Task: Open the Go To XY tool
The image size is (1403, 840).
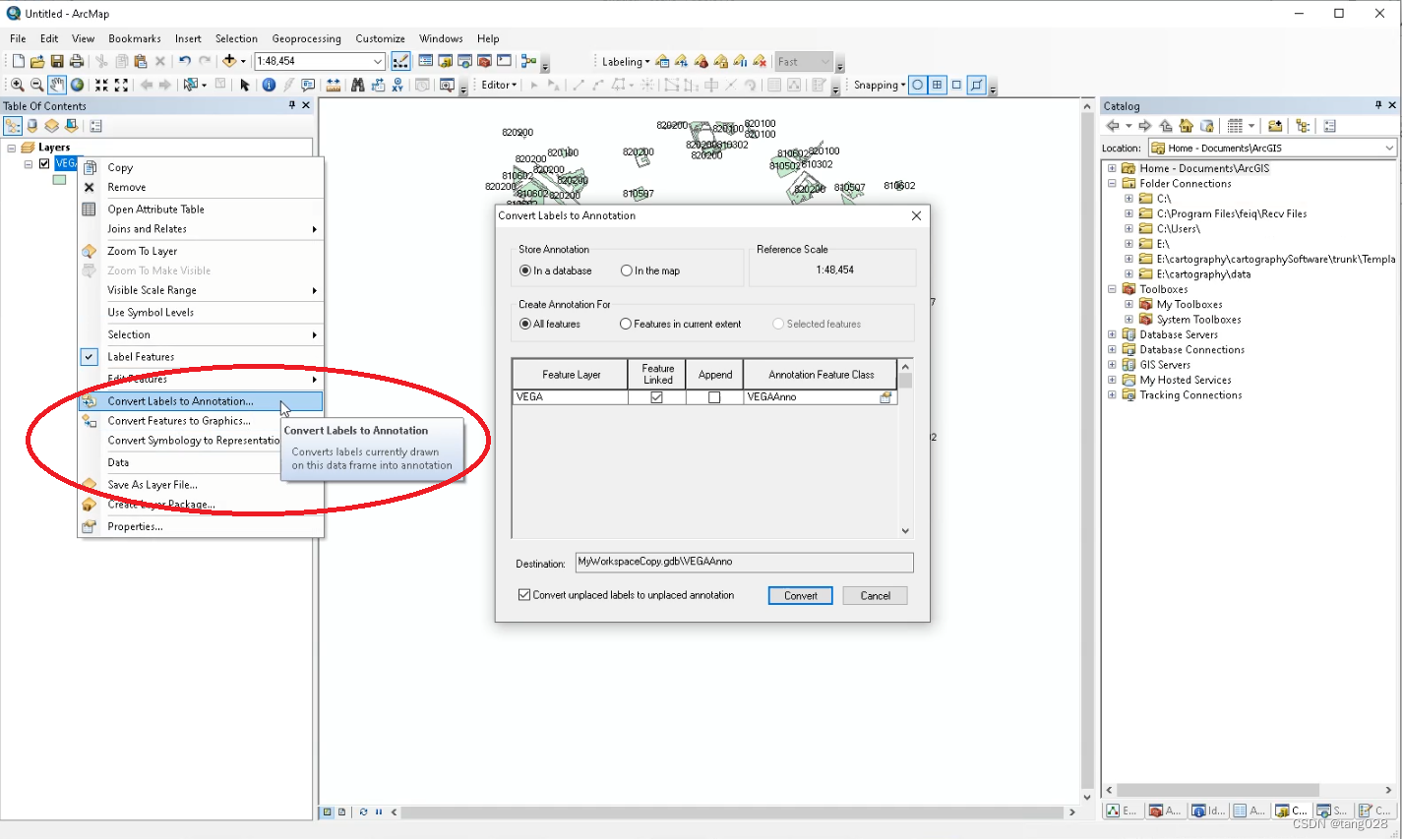Action: point(396,85)
